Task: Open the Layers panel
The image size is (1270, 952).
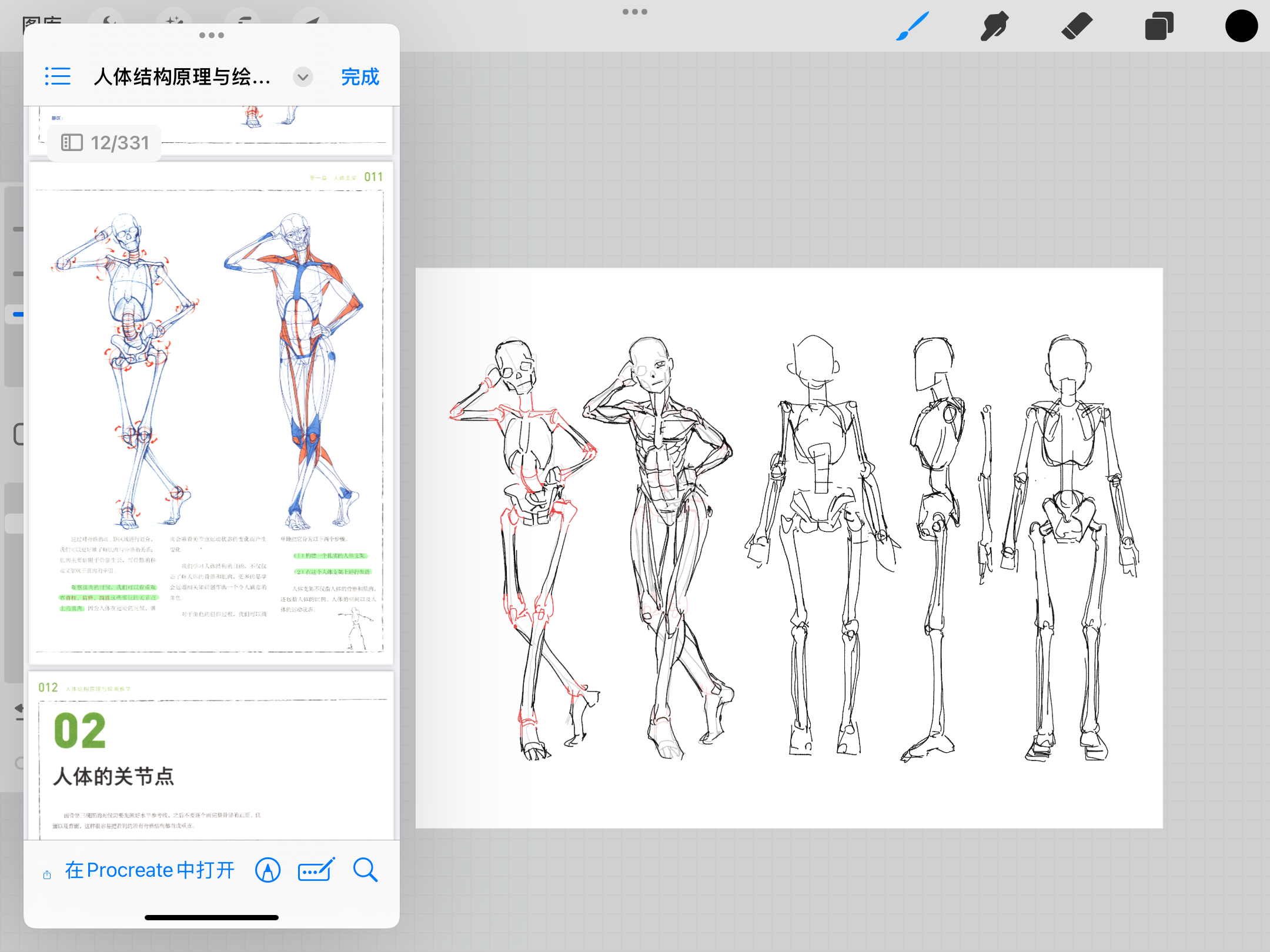Action: (1159, 26)
